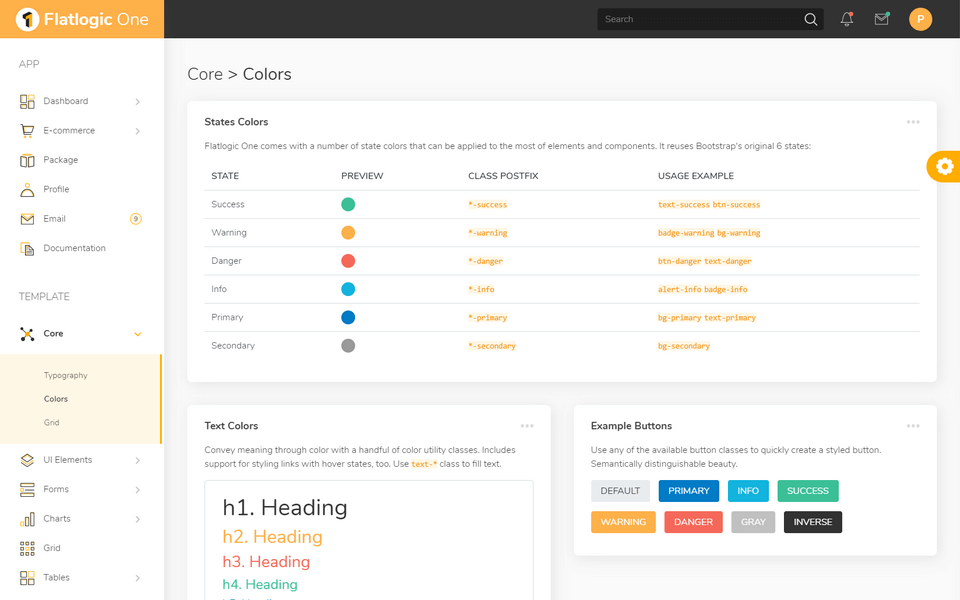Open the States Colors card options menu
The height and width of the screenshot is (600, 960).
pos(912,121)
